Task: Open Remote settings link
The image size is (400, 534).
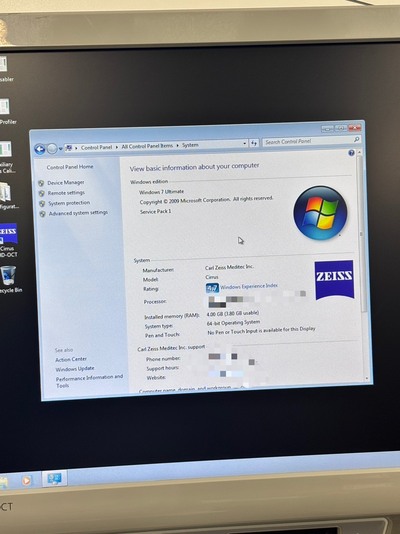Action: point(66,193)
